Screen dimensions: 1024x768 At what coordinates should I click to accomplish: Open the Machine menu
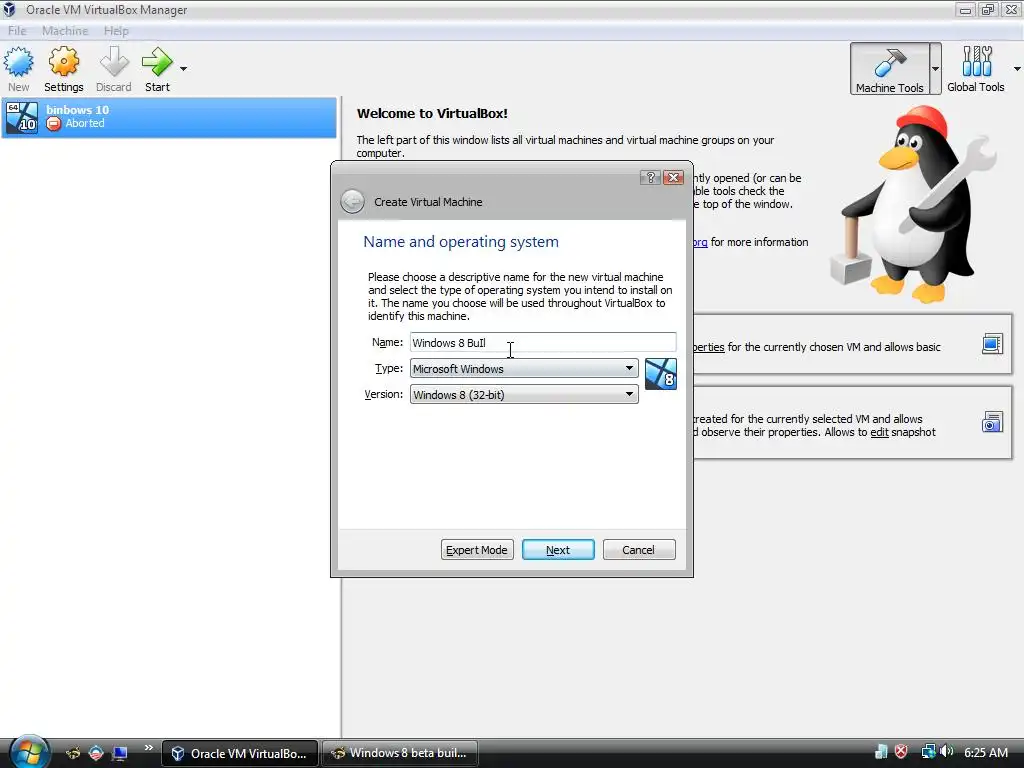65,31
